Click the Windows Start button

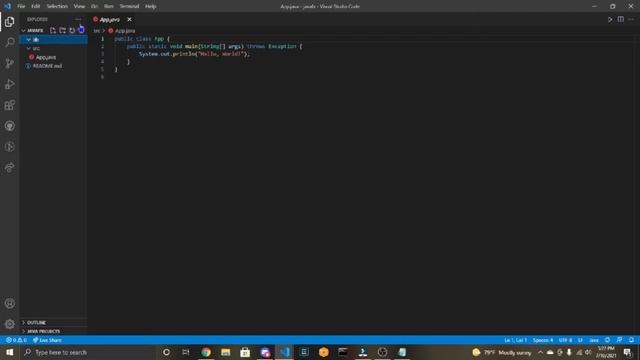coord(9,352)
